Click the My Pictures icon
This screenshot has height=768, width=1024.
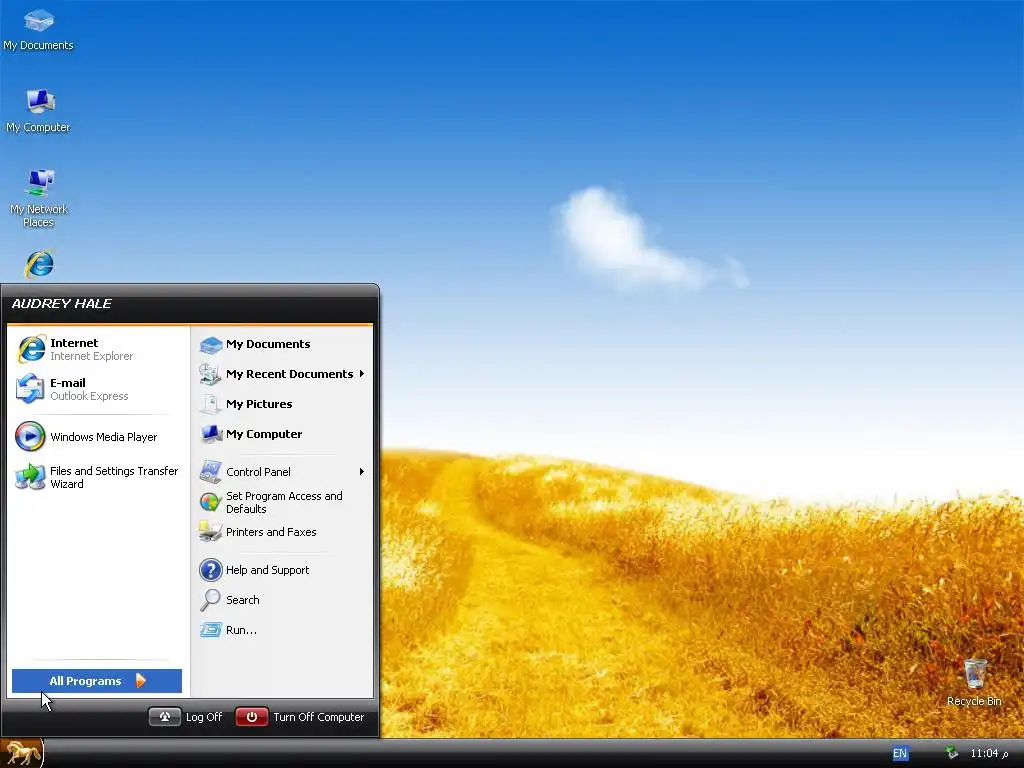pos(210,404)
